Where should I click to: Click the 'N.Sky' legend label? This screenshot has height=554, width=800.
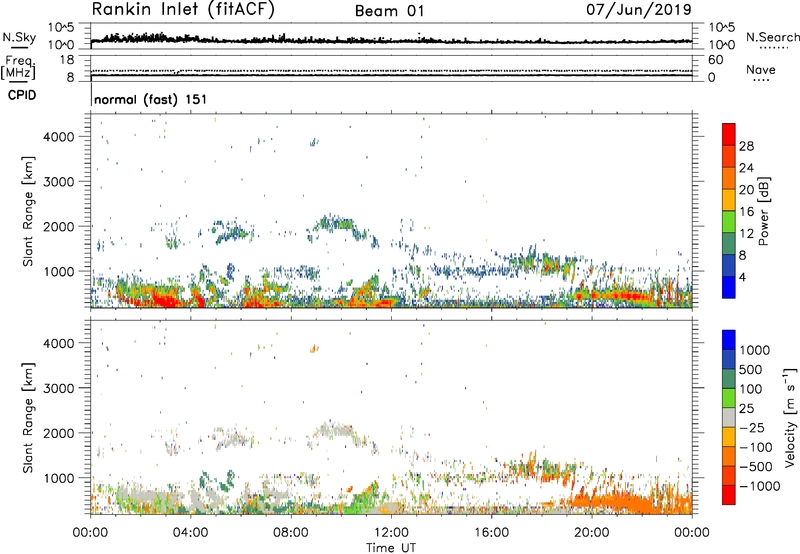coord(19,37)
